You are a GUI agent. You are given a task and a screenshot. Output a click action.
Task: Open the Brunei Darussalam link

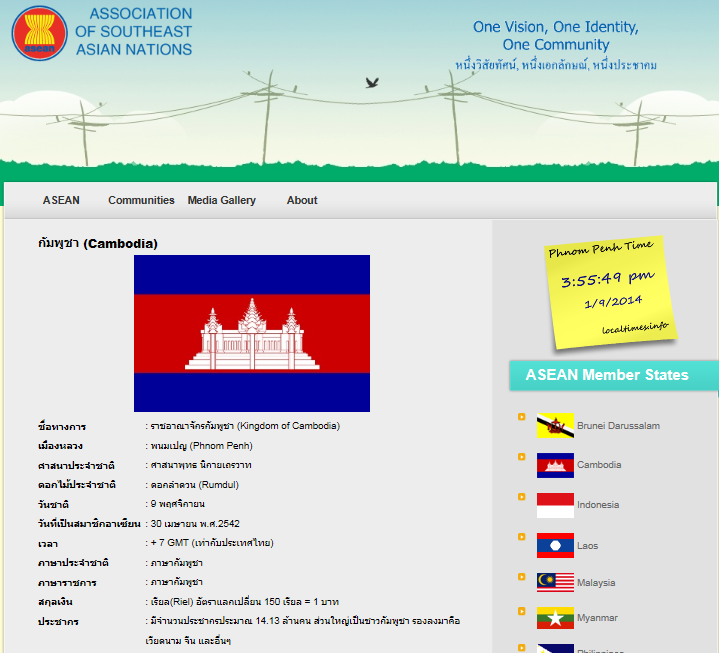point(618,426)
